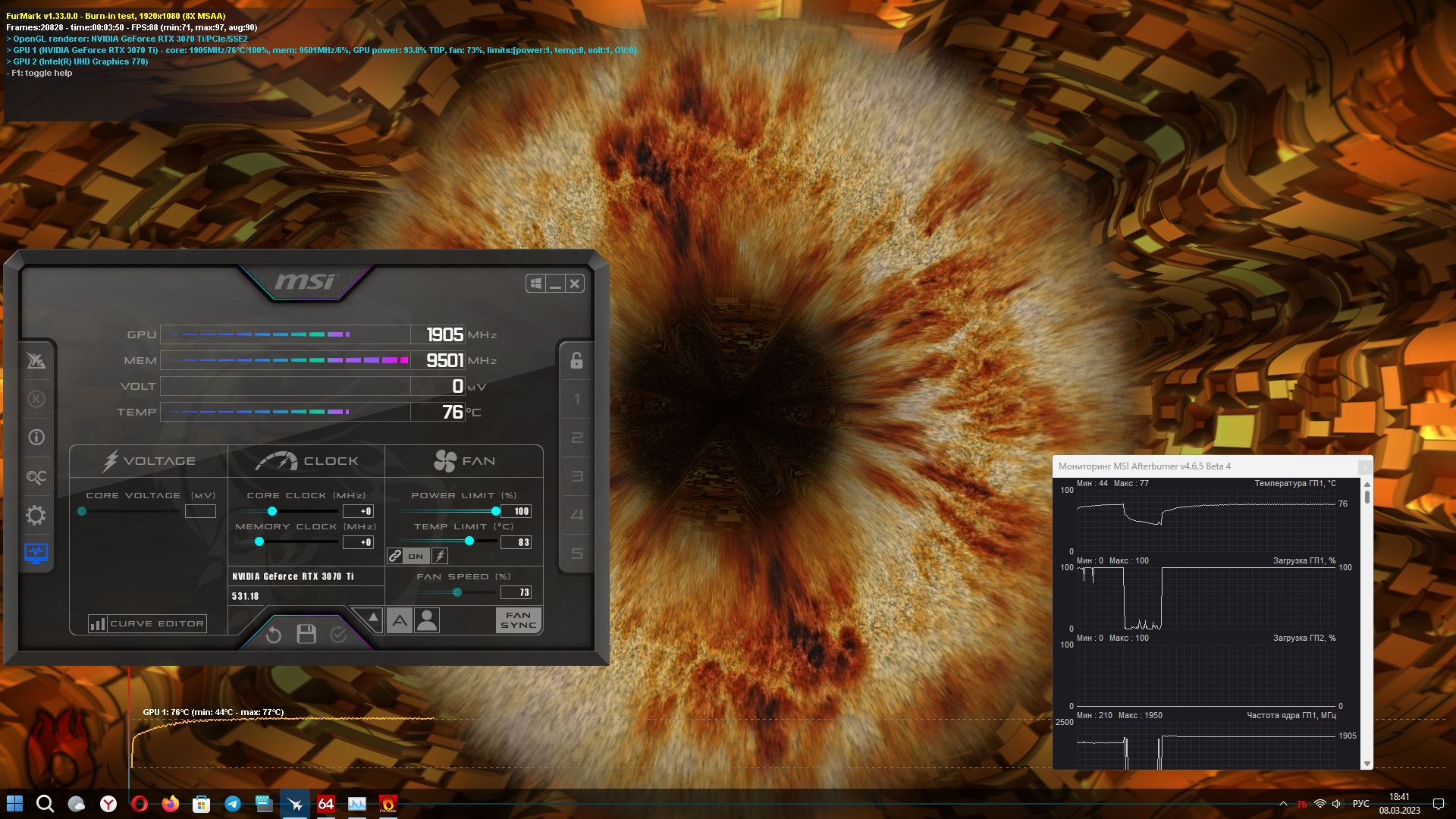The image size is (1456, 819).
Task: Expand the upward arrow near fan controls
Action: point(372,619)
